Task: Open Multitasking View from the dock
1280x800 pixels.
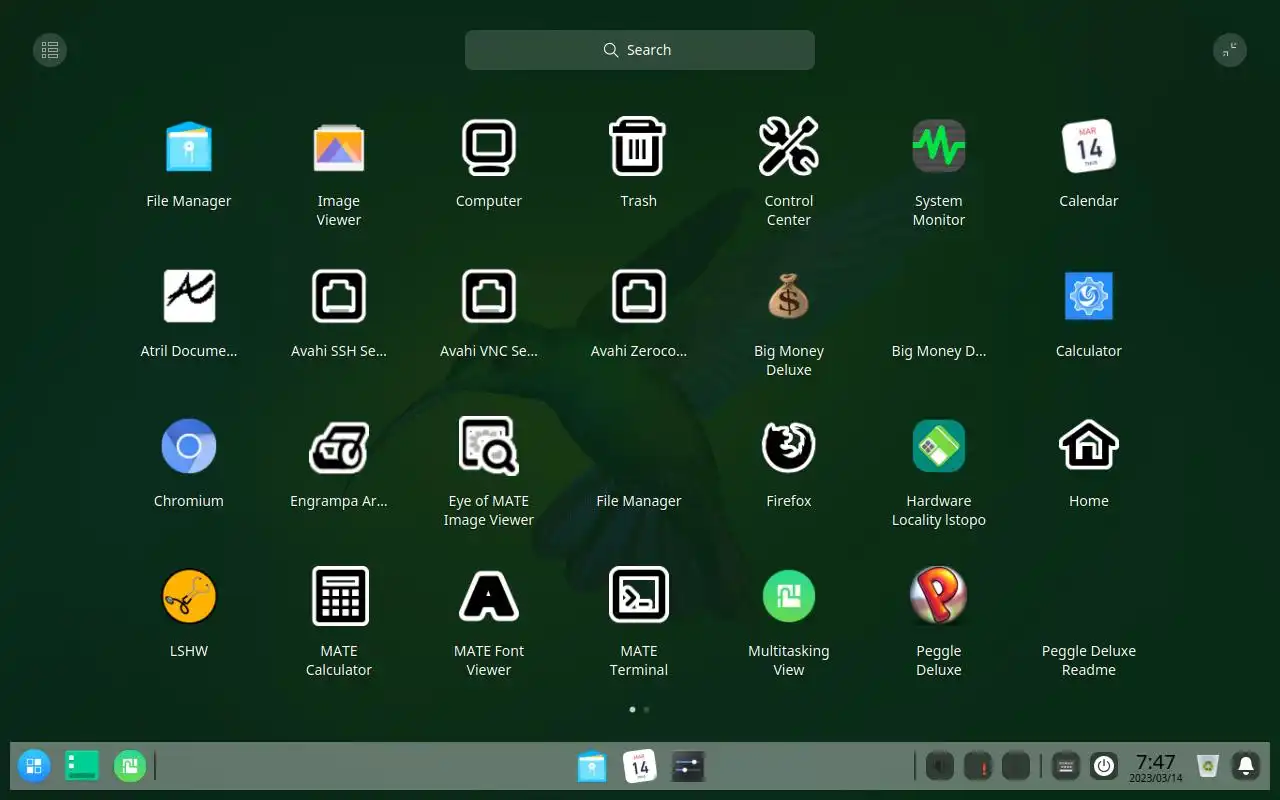Action: (x=130, y=766)
